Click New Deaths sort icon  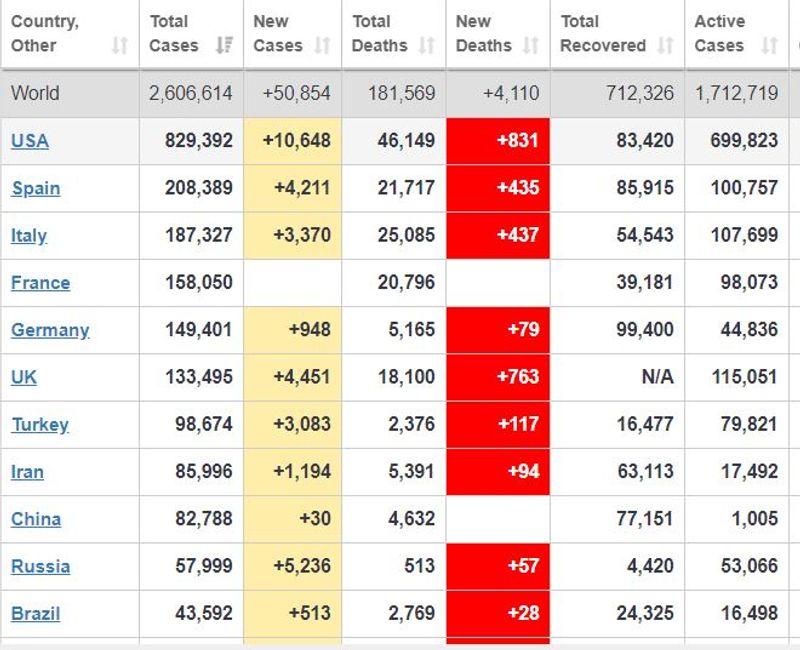point(531,46)
